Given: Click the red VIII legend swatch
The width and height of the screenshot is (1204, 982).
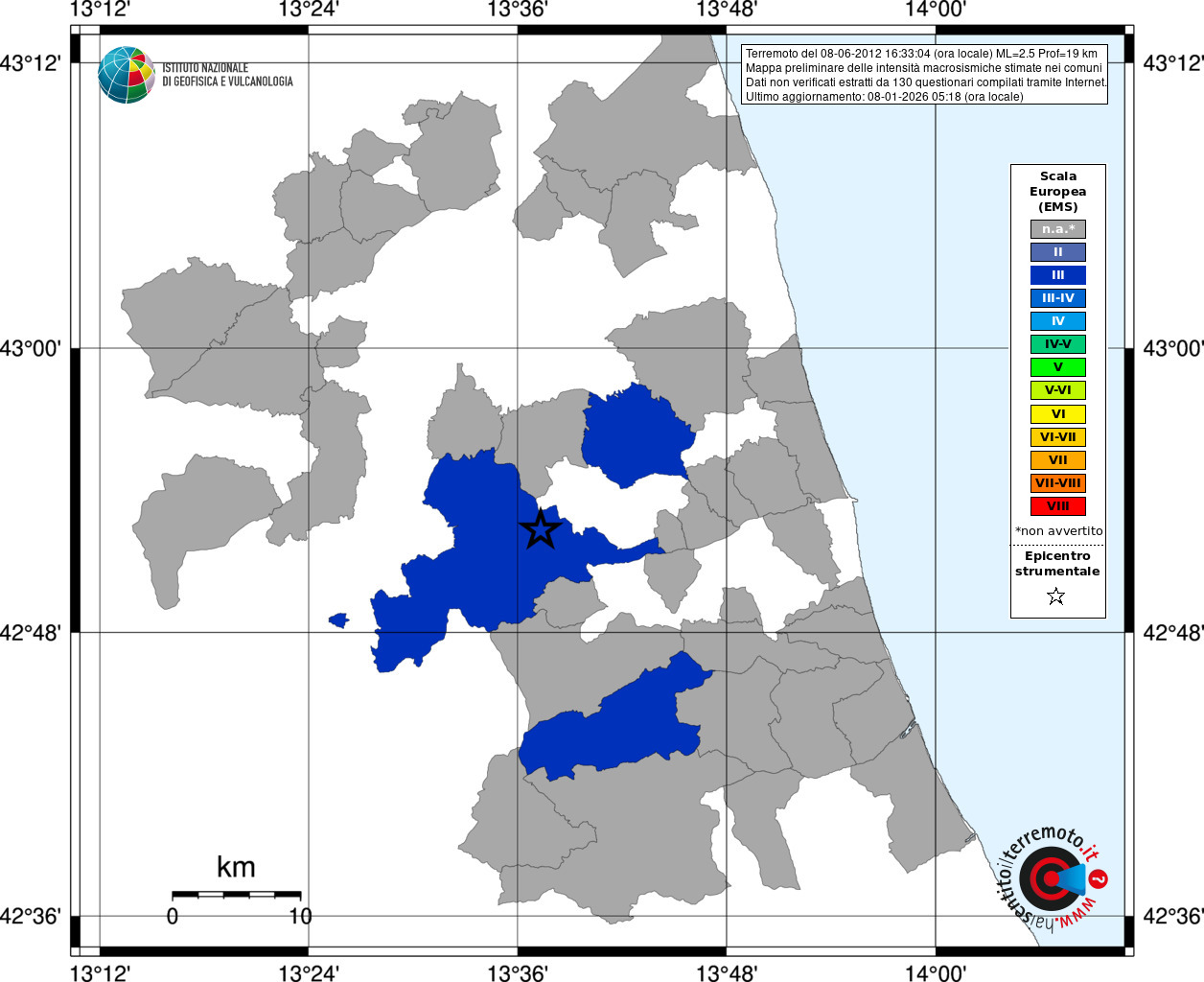Looking at the screenshot, I should click(1058, 506).
